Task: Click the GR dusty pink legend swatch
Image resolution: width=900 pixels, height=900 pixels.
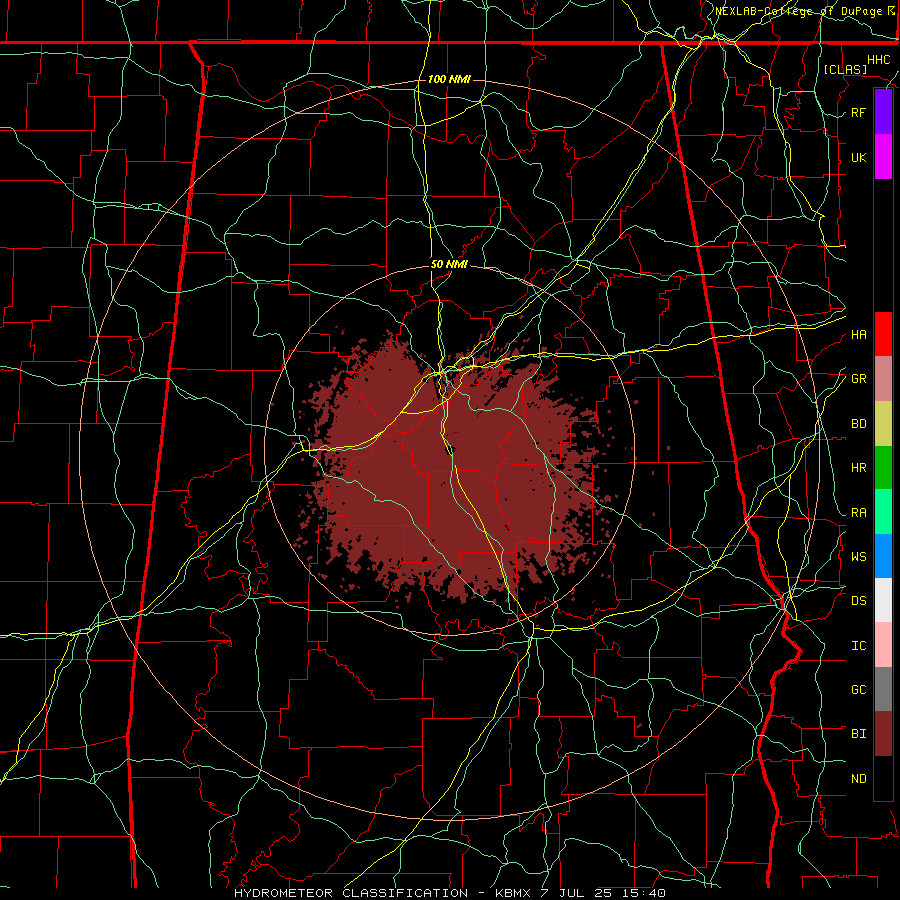Action: (883, 378)
